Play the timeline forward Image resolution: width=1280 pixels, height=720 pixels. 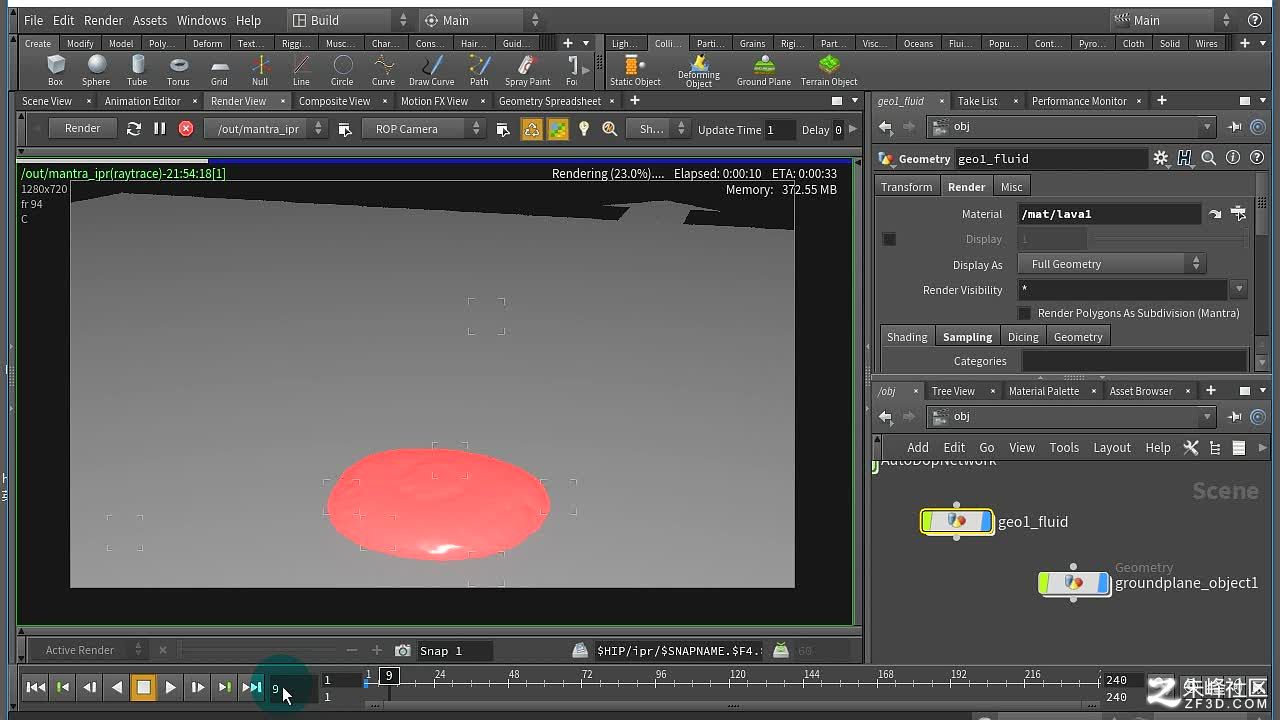click(170, 687)
